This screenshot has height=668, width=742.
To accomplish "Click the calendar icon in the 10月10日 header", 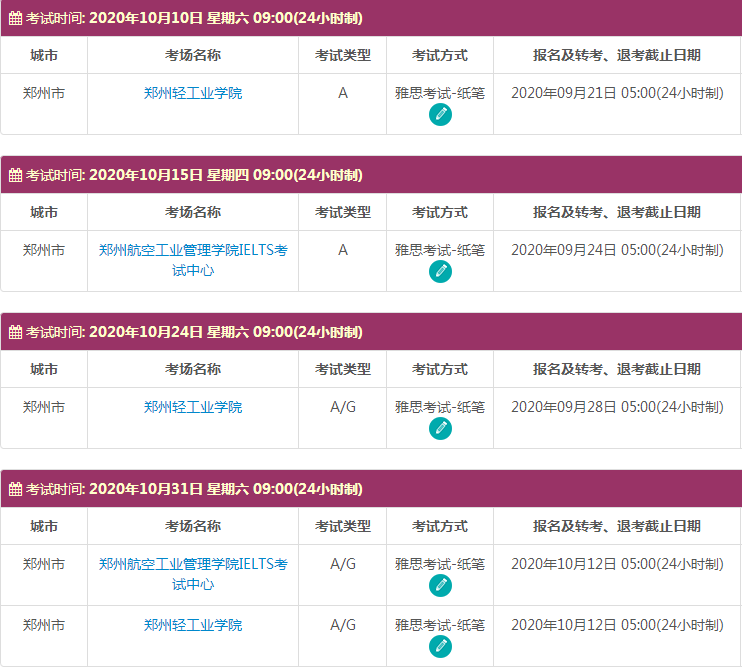I will (x=15, y=18).
